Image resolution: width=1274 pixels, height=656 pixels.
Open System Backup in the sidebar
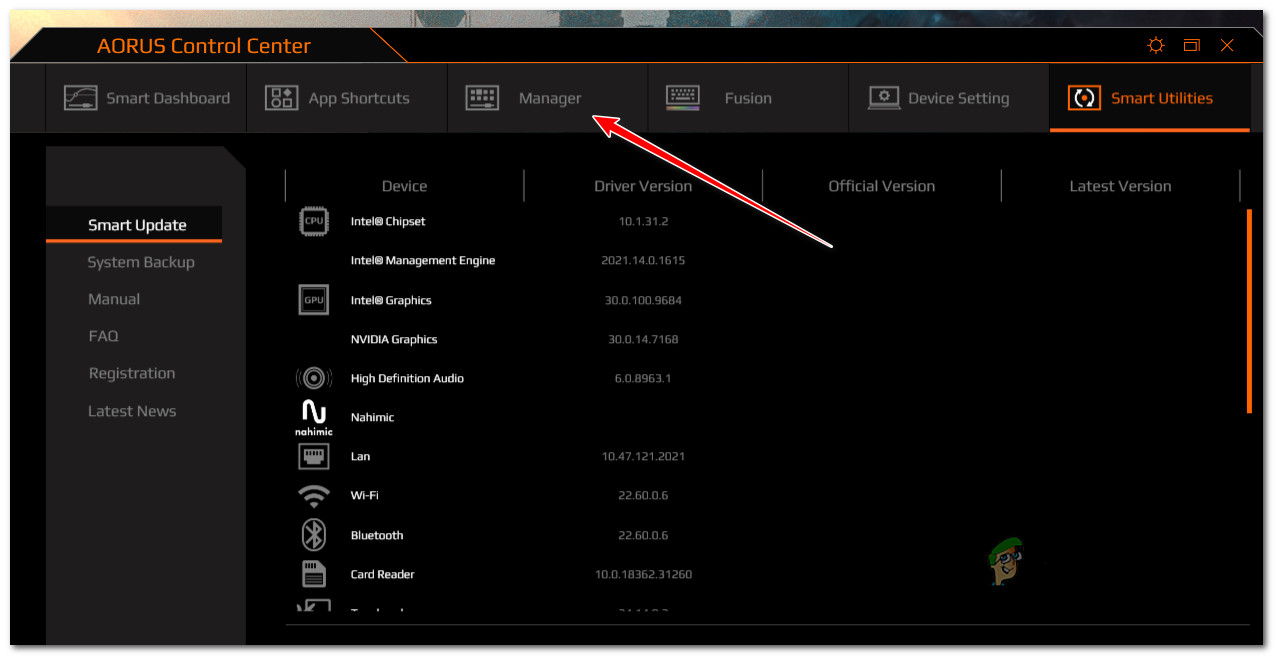tap(141, 262)
